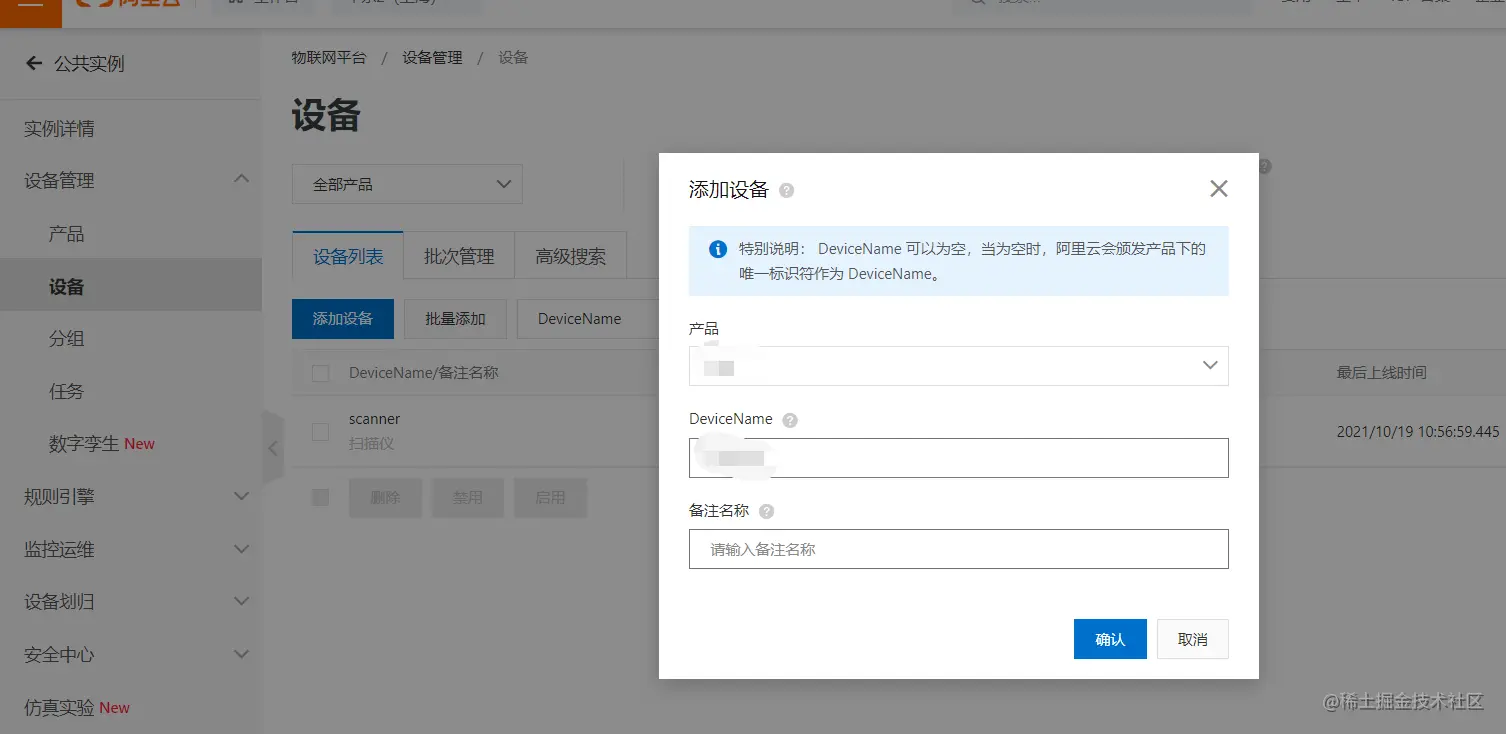Viewport: 1506px width, 734px height.
Task: Click the sidebar collapse handle arrow
Action: point(272,448)
